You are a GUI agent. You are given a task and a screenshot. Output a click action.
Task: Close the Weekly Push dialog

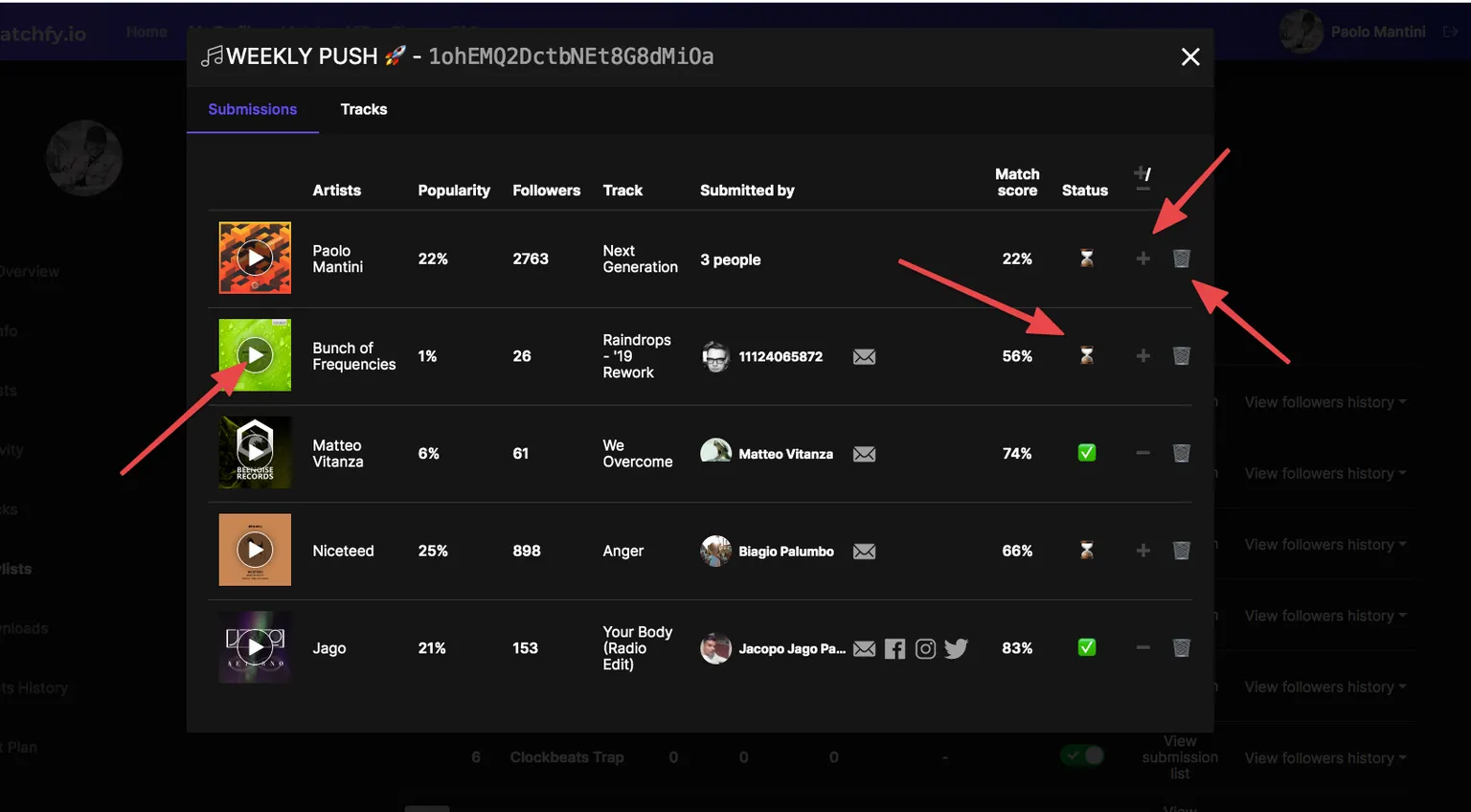click(x=1189, y=57)
